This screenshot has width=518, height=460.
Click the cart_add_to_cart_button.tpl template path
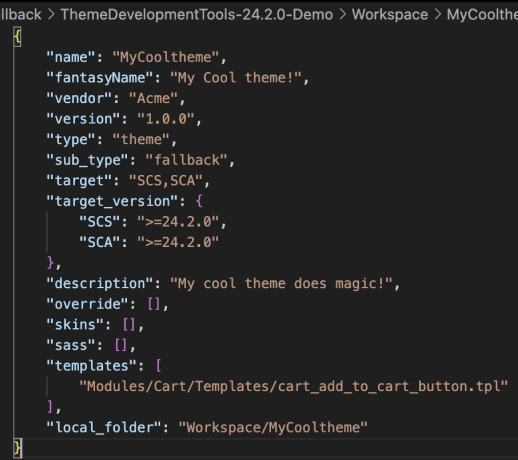click(x=293, y=387)
